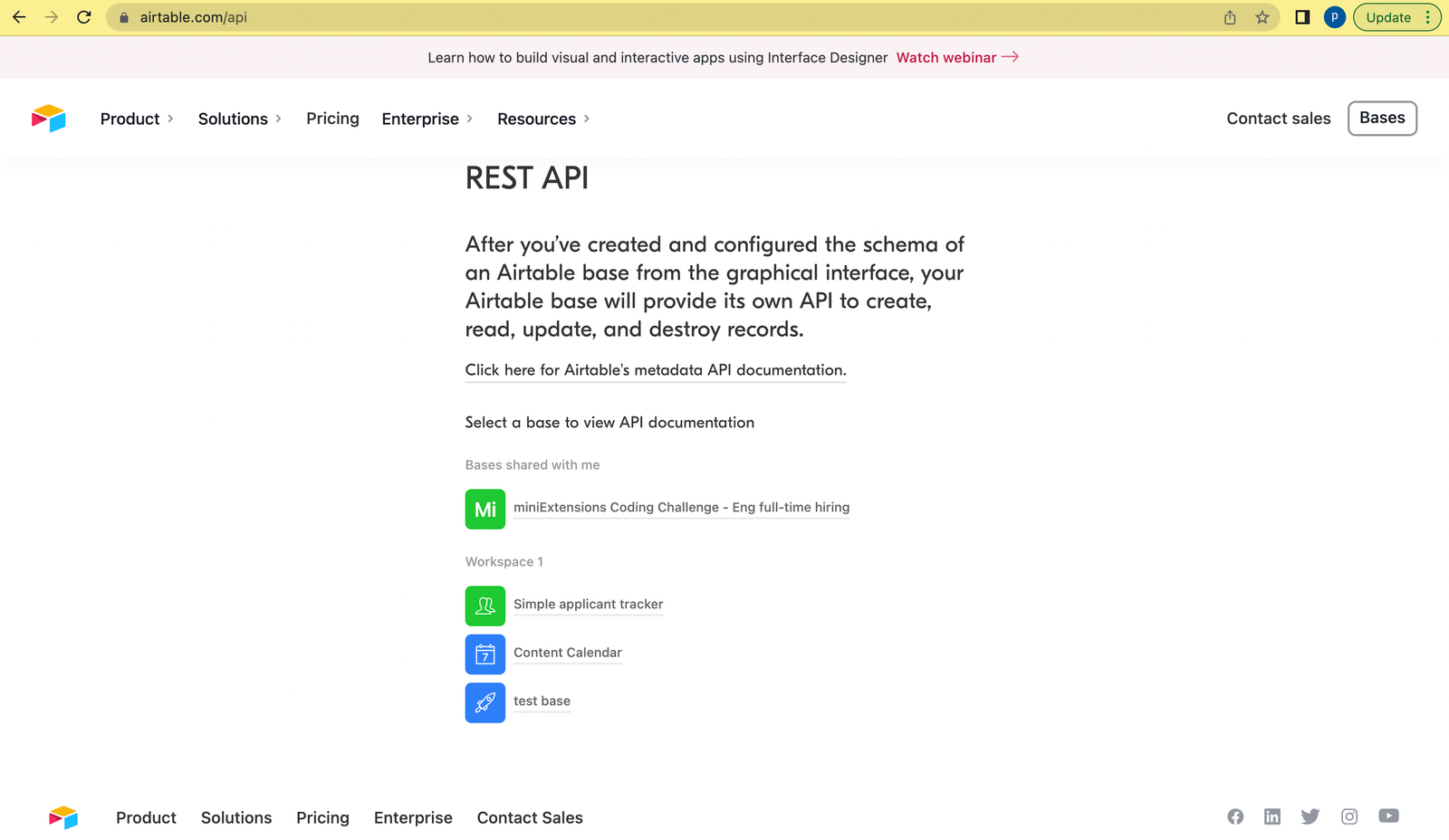Open Airtable's metadata API documentation link
Image resolution: width=1449 pixels, height=840 pixels.
[656, 370]
